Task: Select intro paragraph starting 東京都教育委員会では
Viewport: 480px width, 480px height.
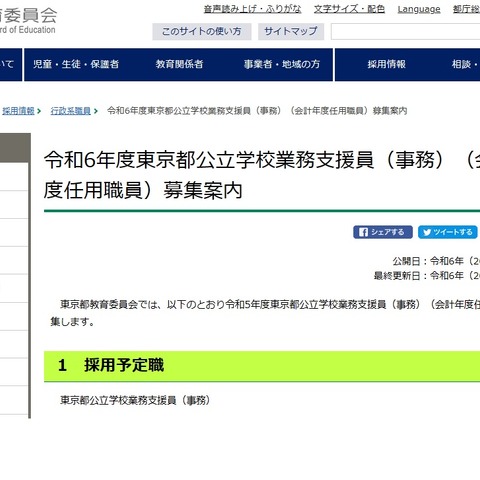Action: click(x=265, y=313)
